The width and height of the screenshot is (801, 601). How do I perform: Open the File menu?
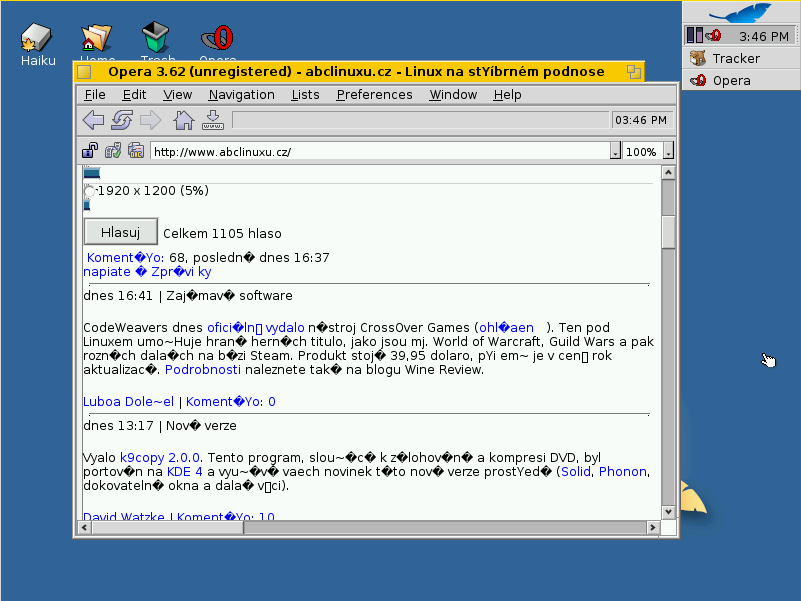[x=95, y=95]
